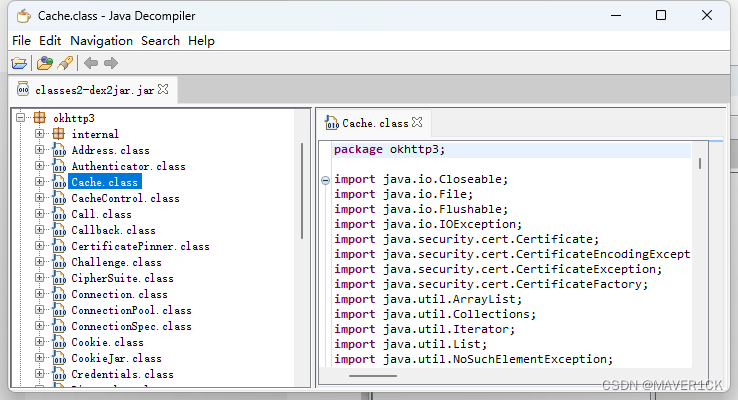Expand the internal package node
Screen dimensions: 738x400
coord(40,134)
